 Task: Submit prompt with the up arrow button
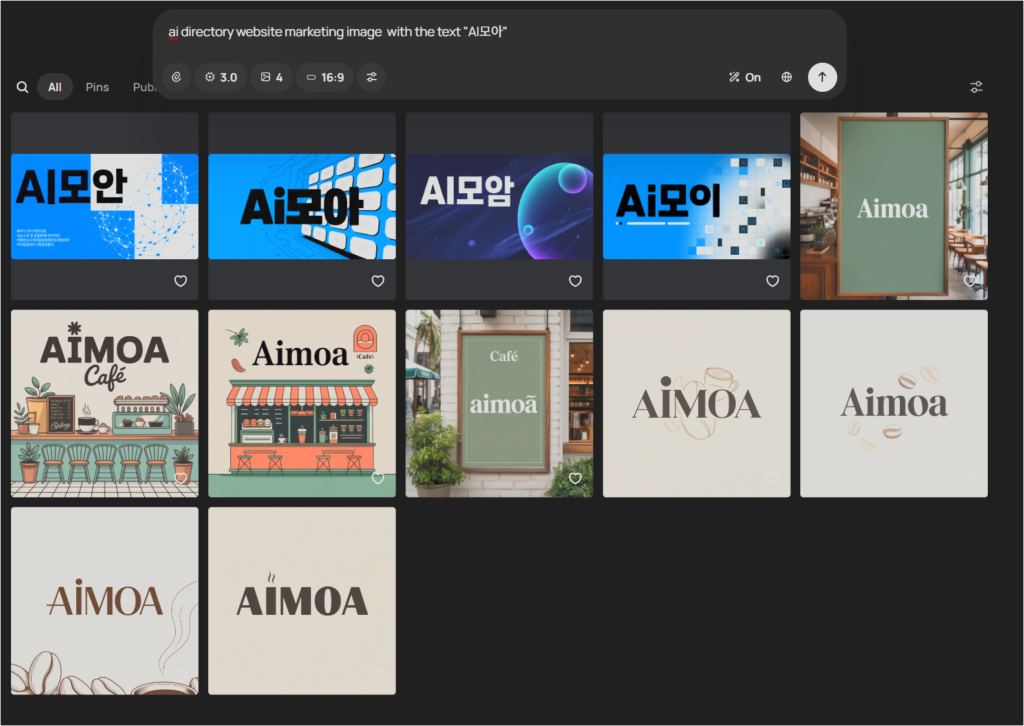pyautogui.click(x=822, y=77)
